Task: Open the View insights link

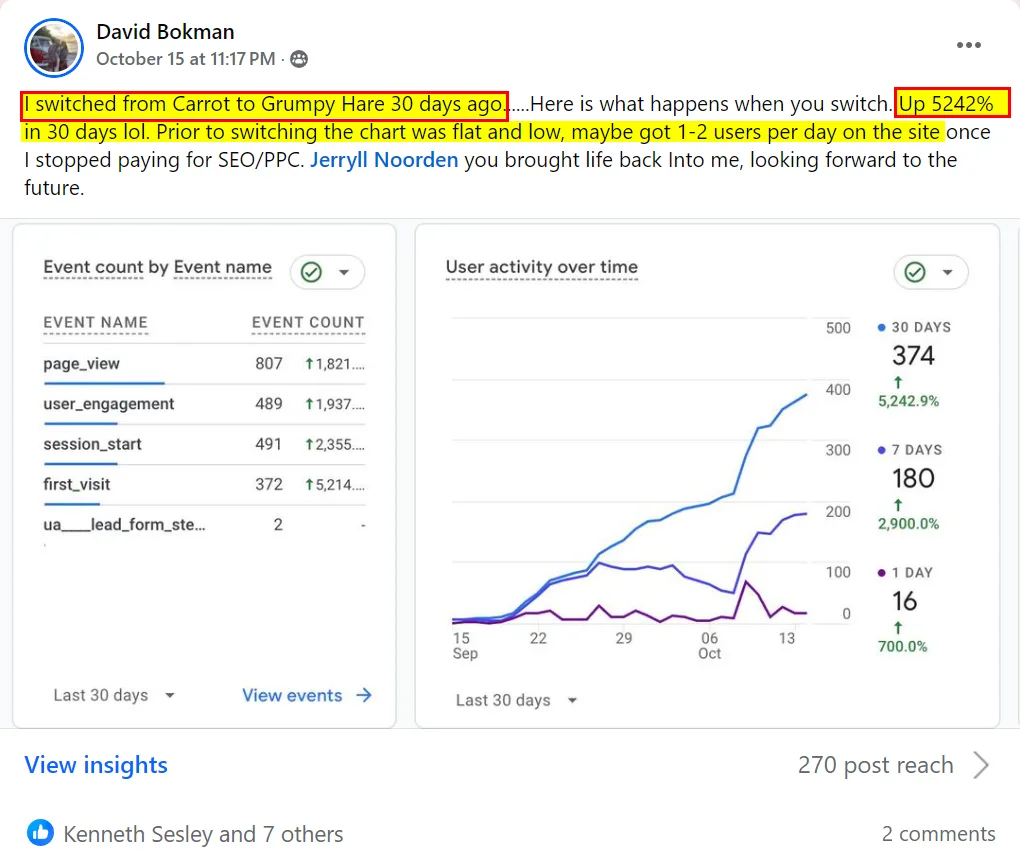Action: 96,766
